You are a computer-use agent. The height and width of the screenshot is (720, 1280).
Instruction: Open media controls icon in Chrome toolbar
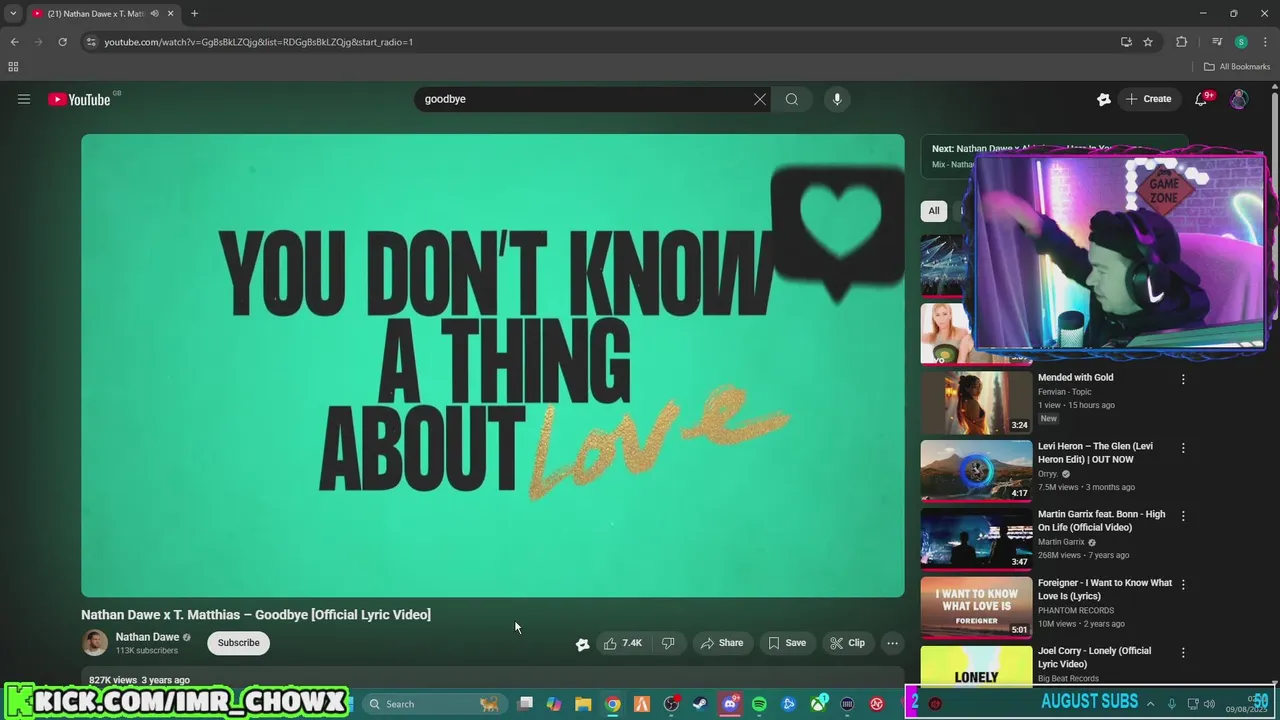coord(1217,42)
